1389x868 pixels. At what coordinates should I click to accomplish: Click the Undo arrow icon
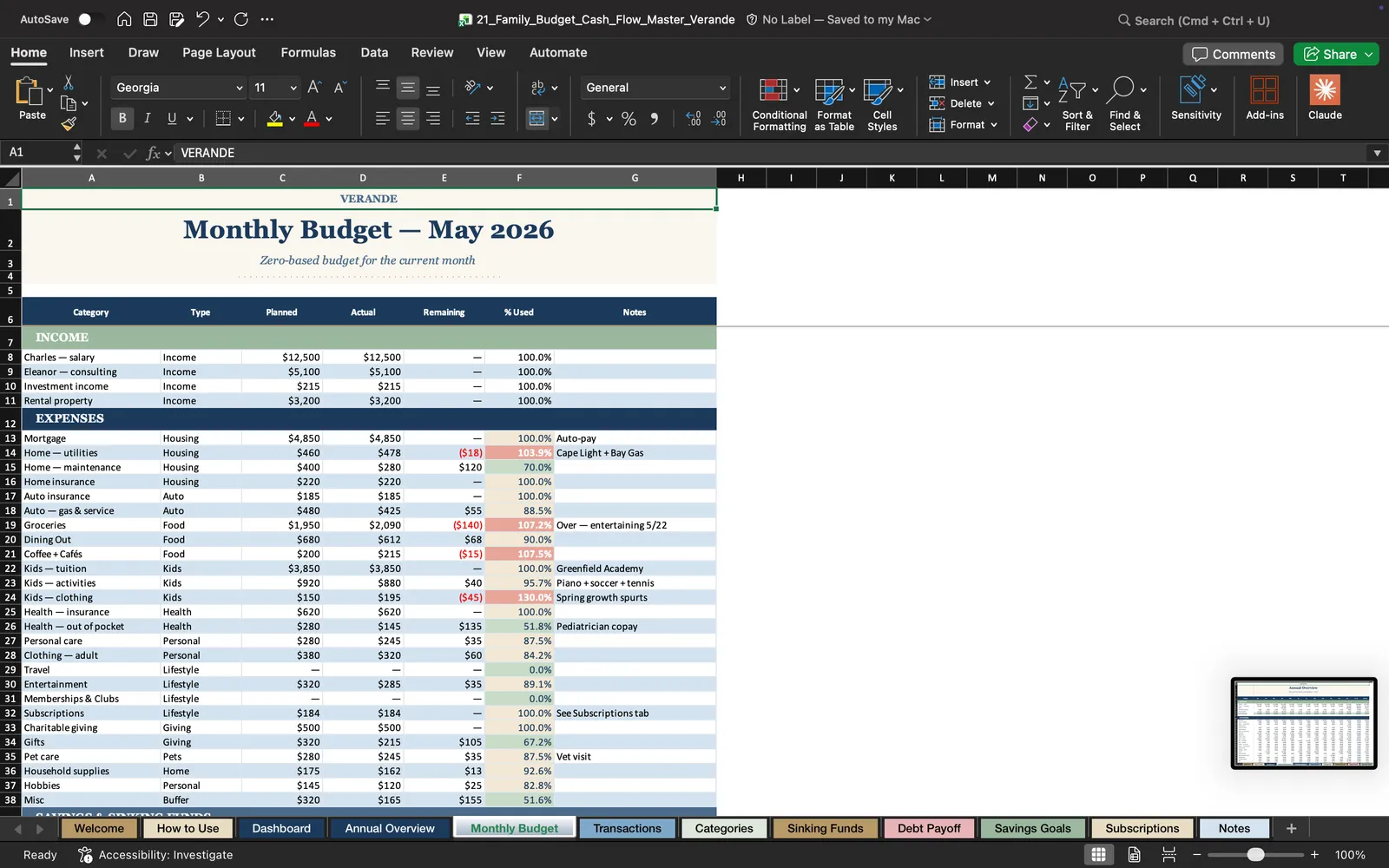click(202, 19)
